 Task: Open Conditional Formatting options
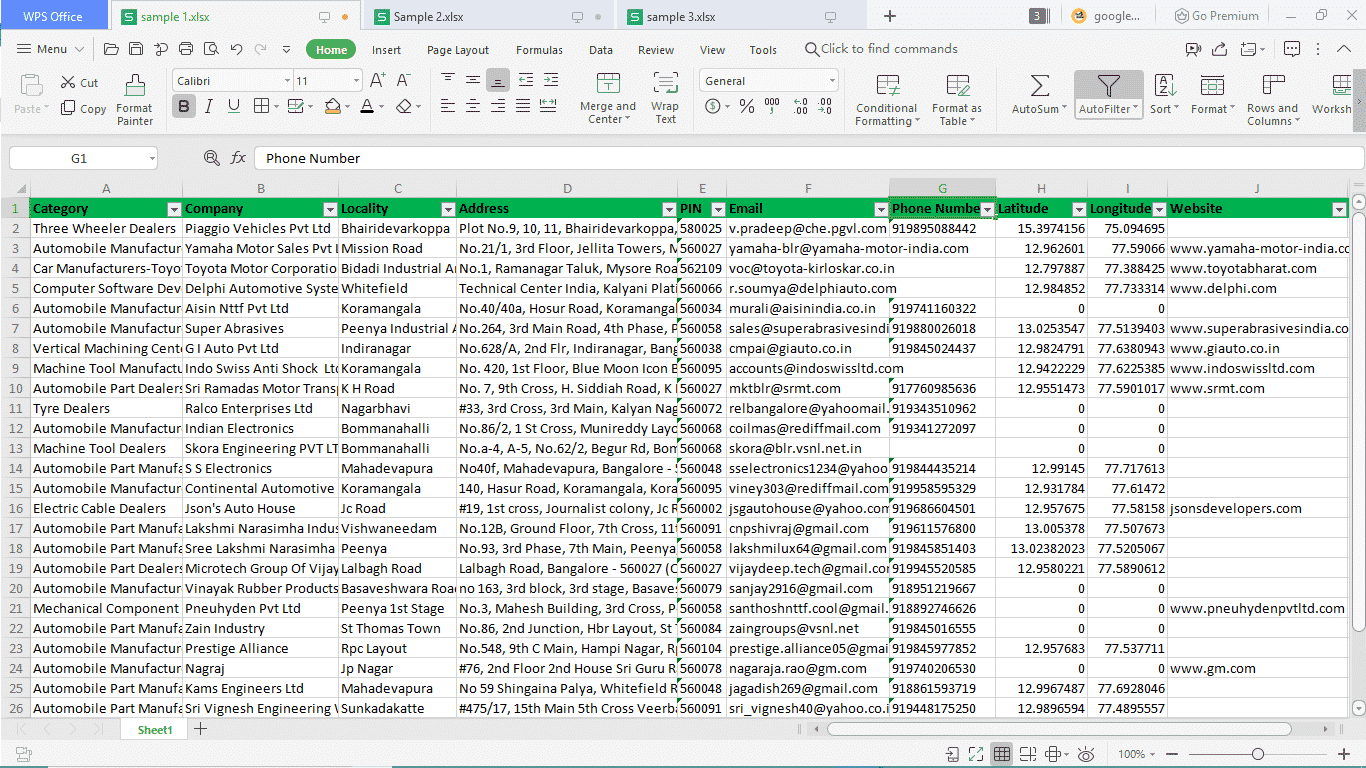click(x=887, y=99)
